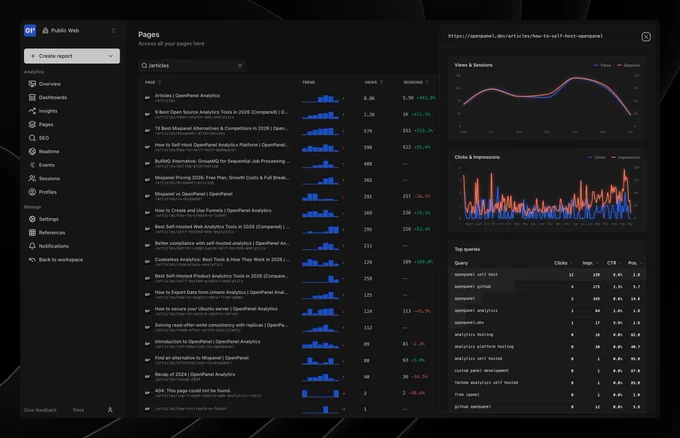The height and width of the screenshot is (438, 680).
Task: Click the OpenPanel logo icon
Action: coord(30,30)
